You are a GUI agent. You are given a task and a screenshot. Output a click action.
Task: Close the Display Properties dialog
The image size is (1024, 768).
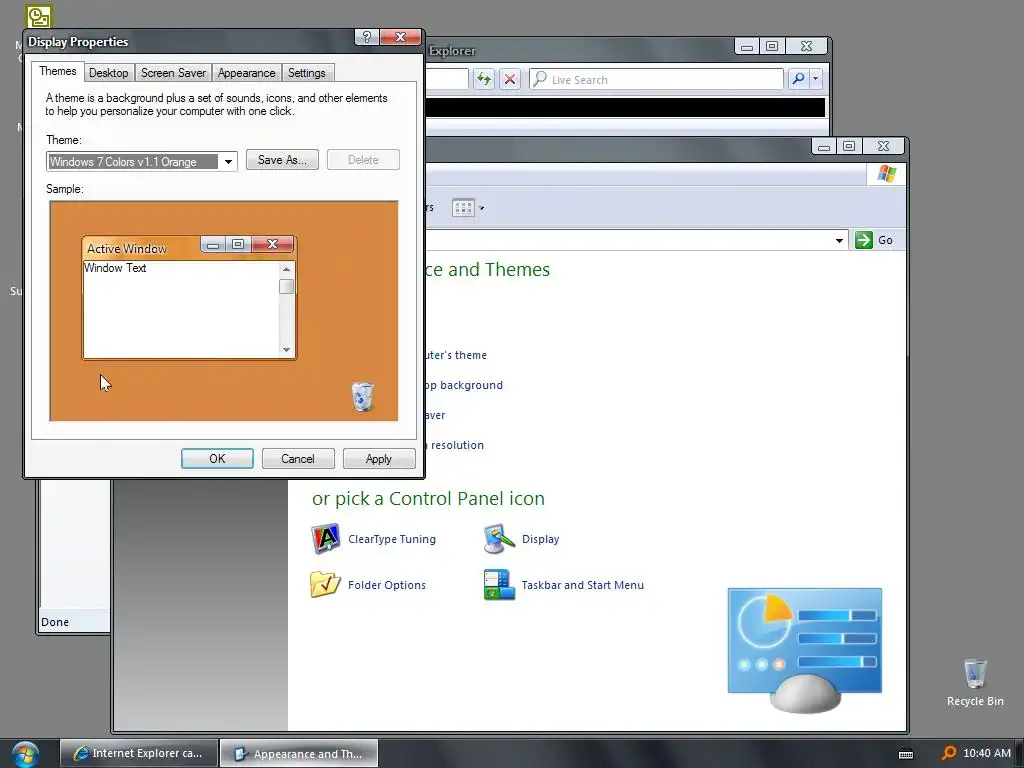tap(400, 37)
